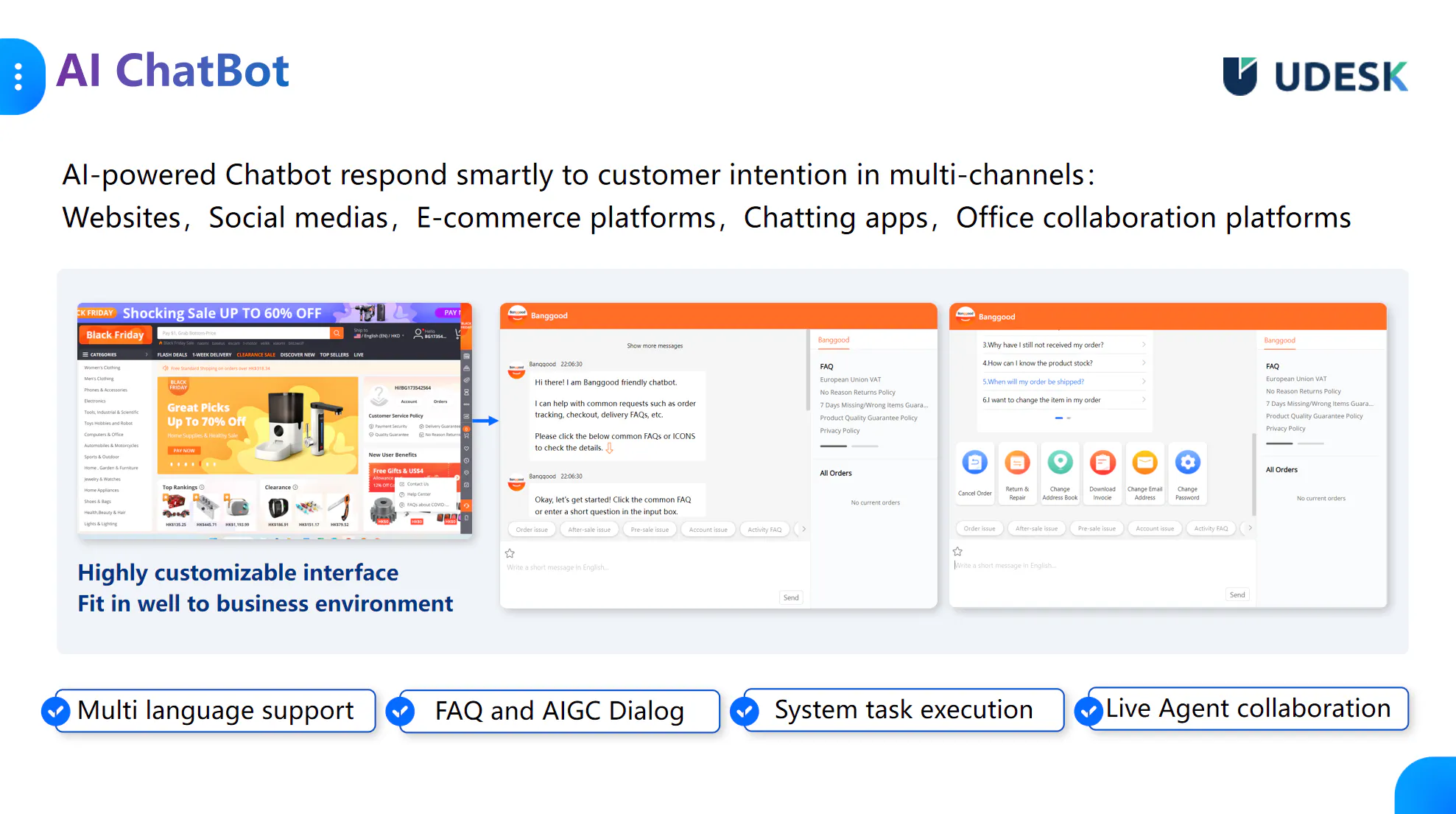
Task: Click the Top Rankings info icon
Action: (202, 487)
